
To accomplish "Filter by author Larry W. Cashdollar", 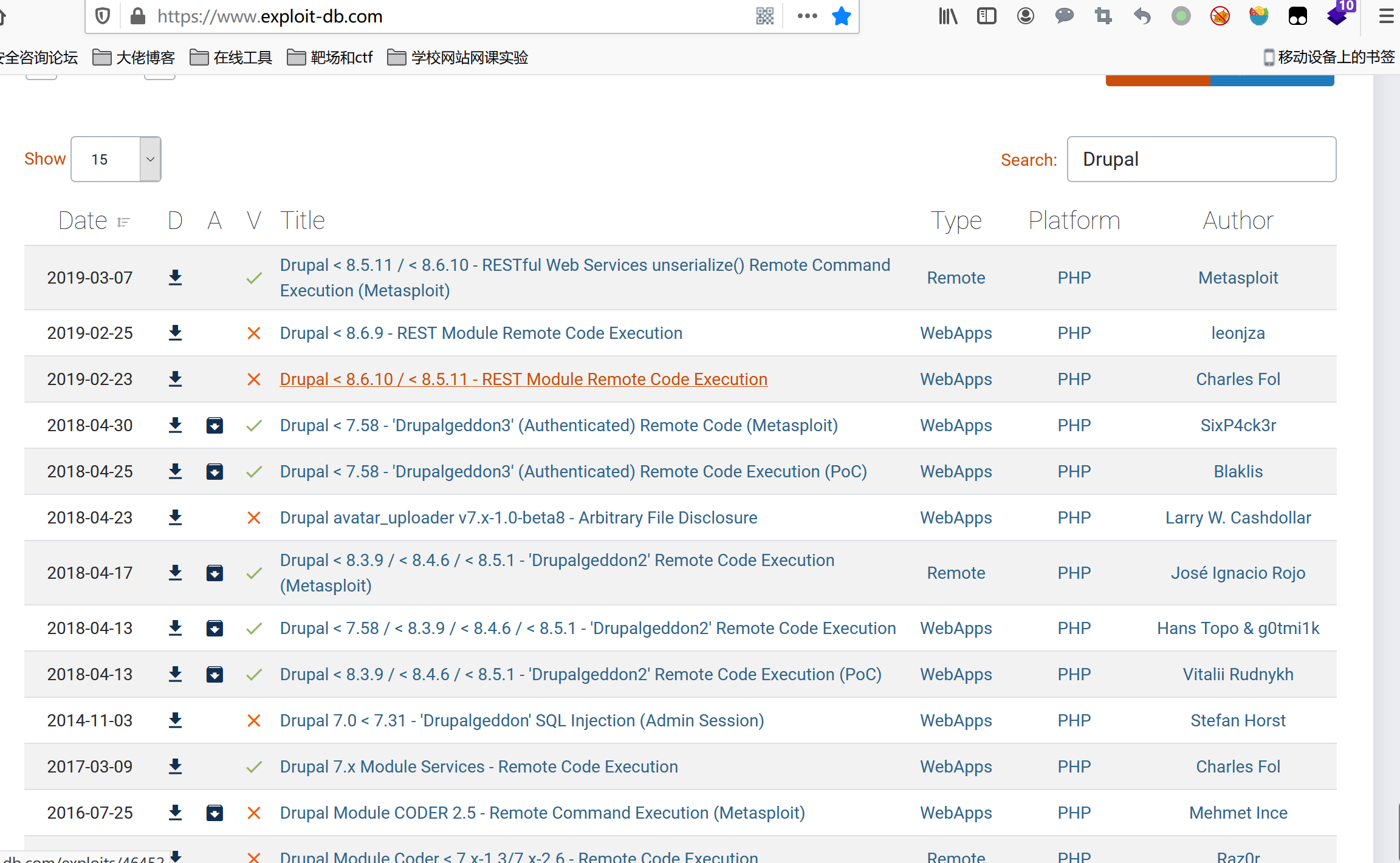I will coord(1238,517).
